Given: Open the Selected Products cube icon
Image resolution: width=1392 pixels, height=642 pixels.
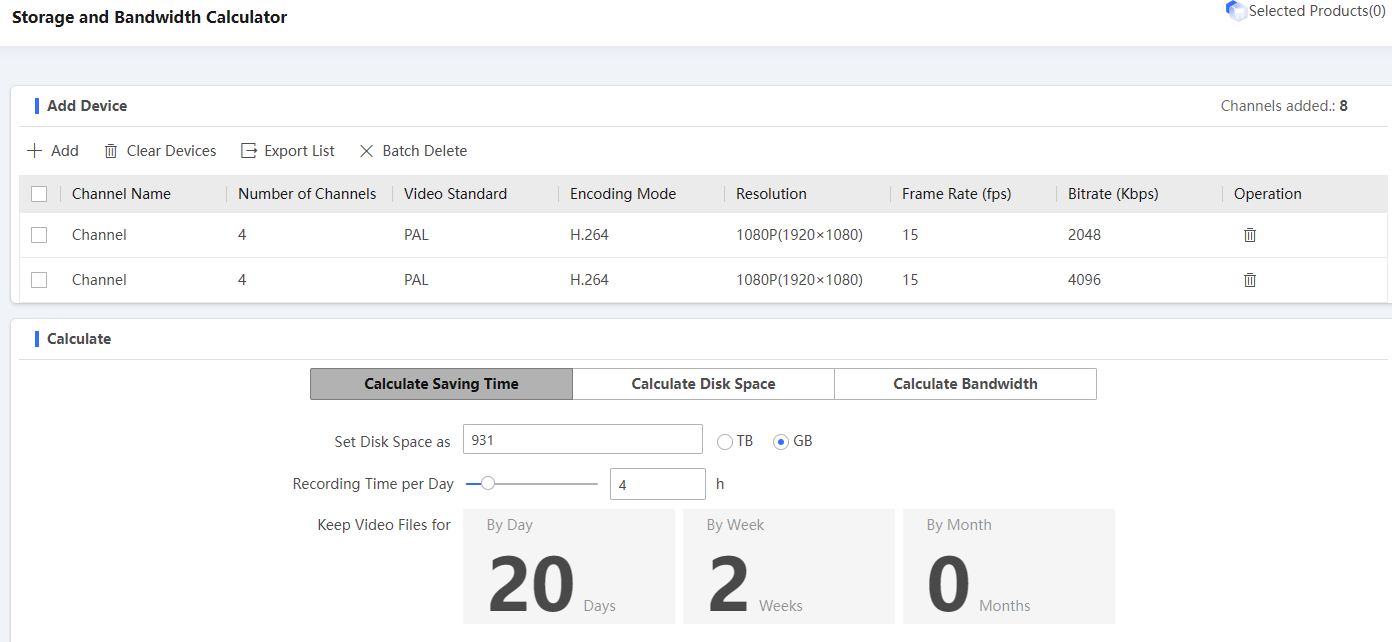Looking at the screenshot, I should [1236, 11].
